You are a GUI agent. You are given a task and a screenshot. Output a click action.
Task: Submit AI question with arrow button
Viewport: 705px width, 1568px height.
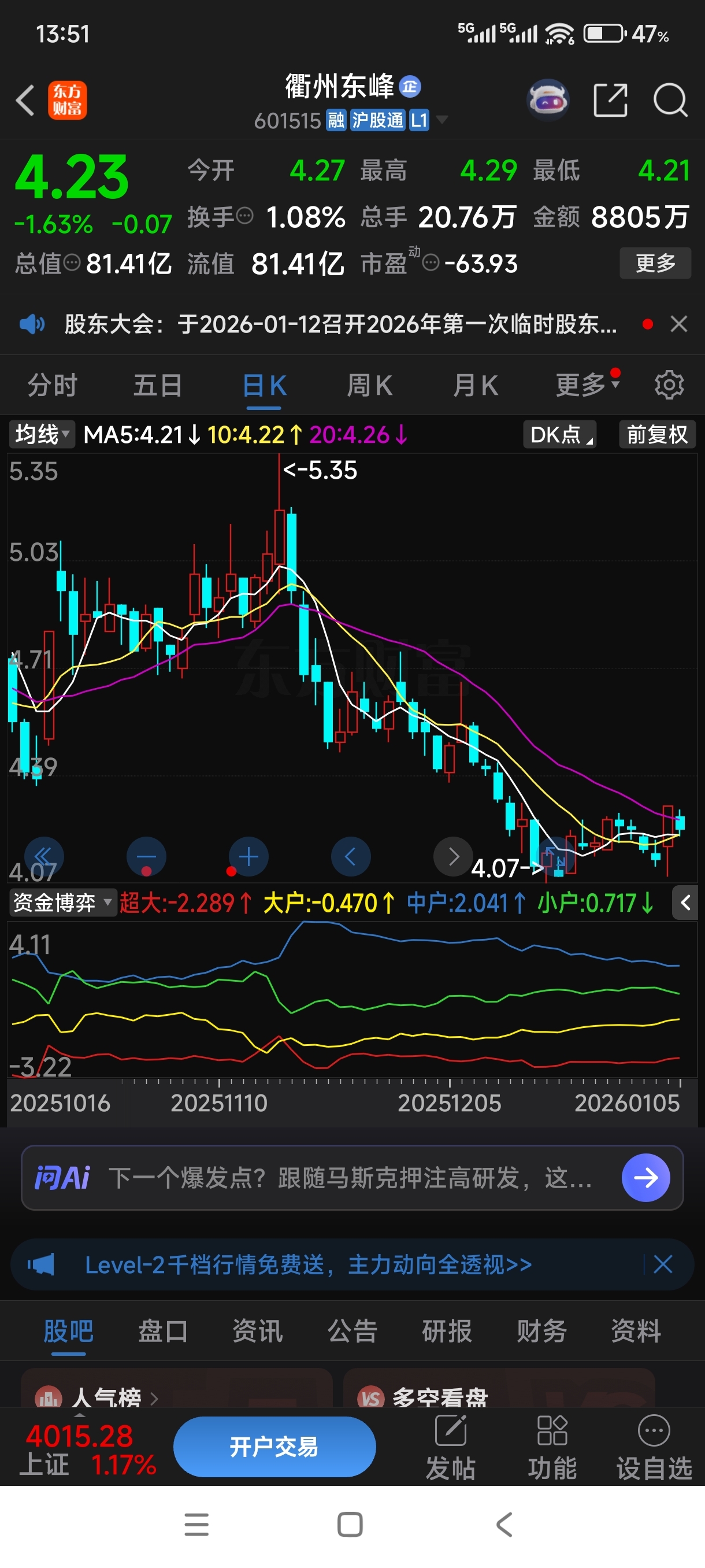click(645, 1178)
